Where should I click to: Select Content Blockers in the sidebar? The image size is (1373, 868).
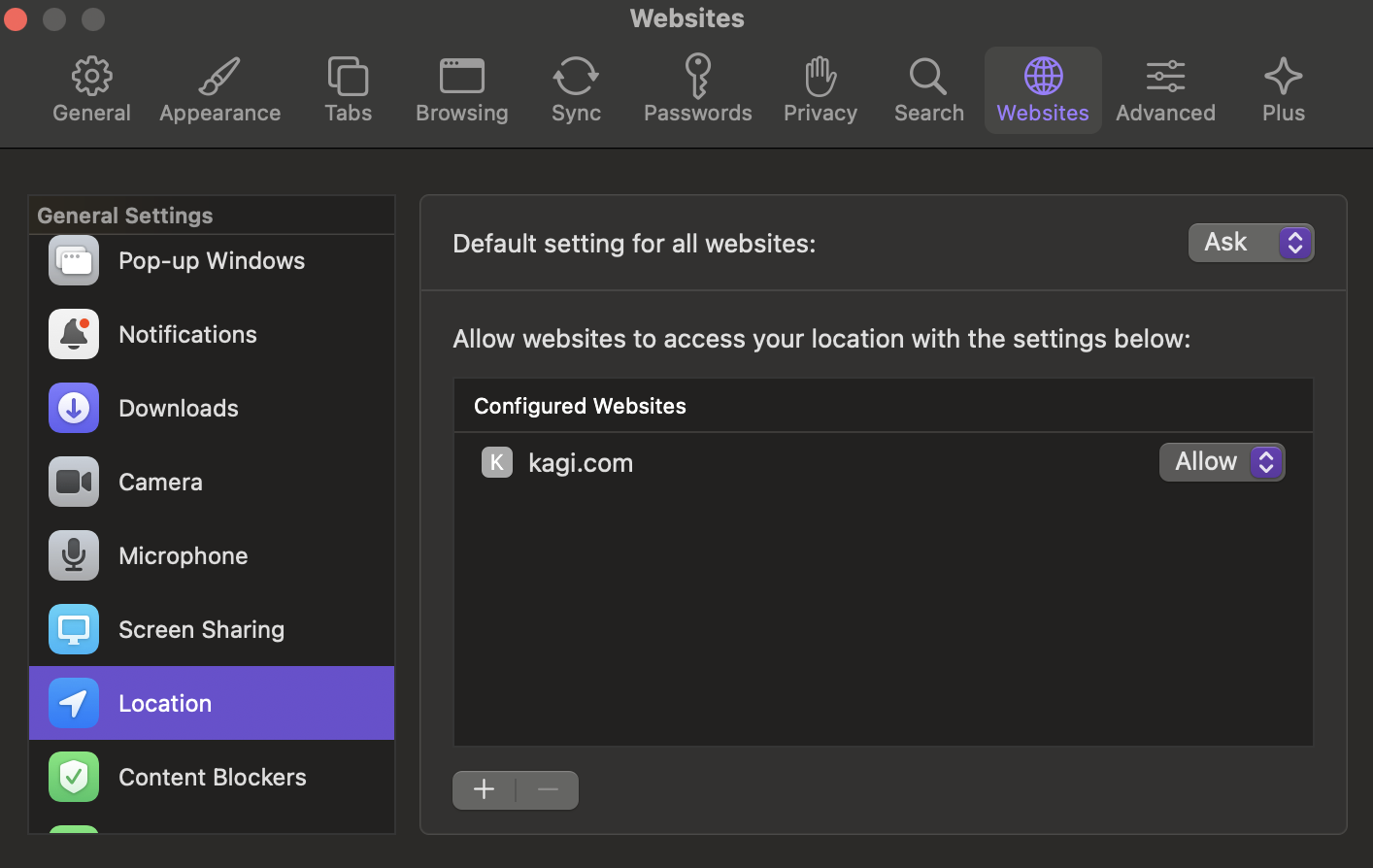coord(212,777)
